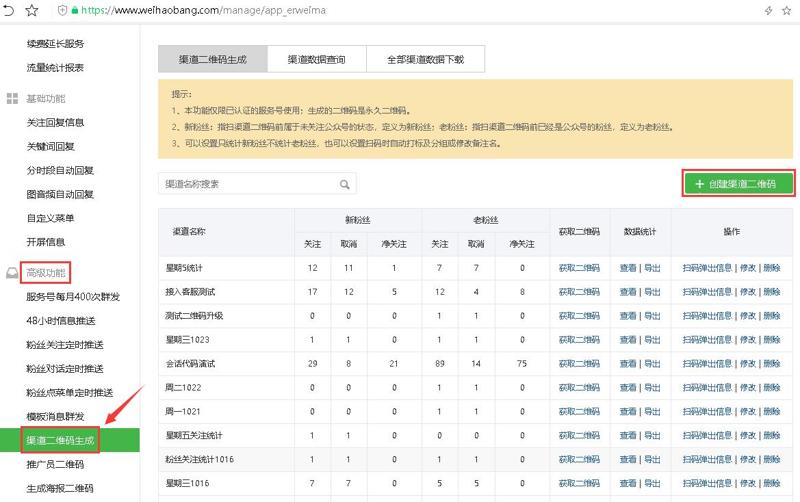The height and width of the screenshot is (502, 800).
Task: Click the lightning icon in address bar
Action: coord(767,9)
